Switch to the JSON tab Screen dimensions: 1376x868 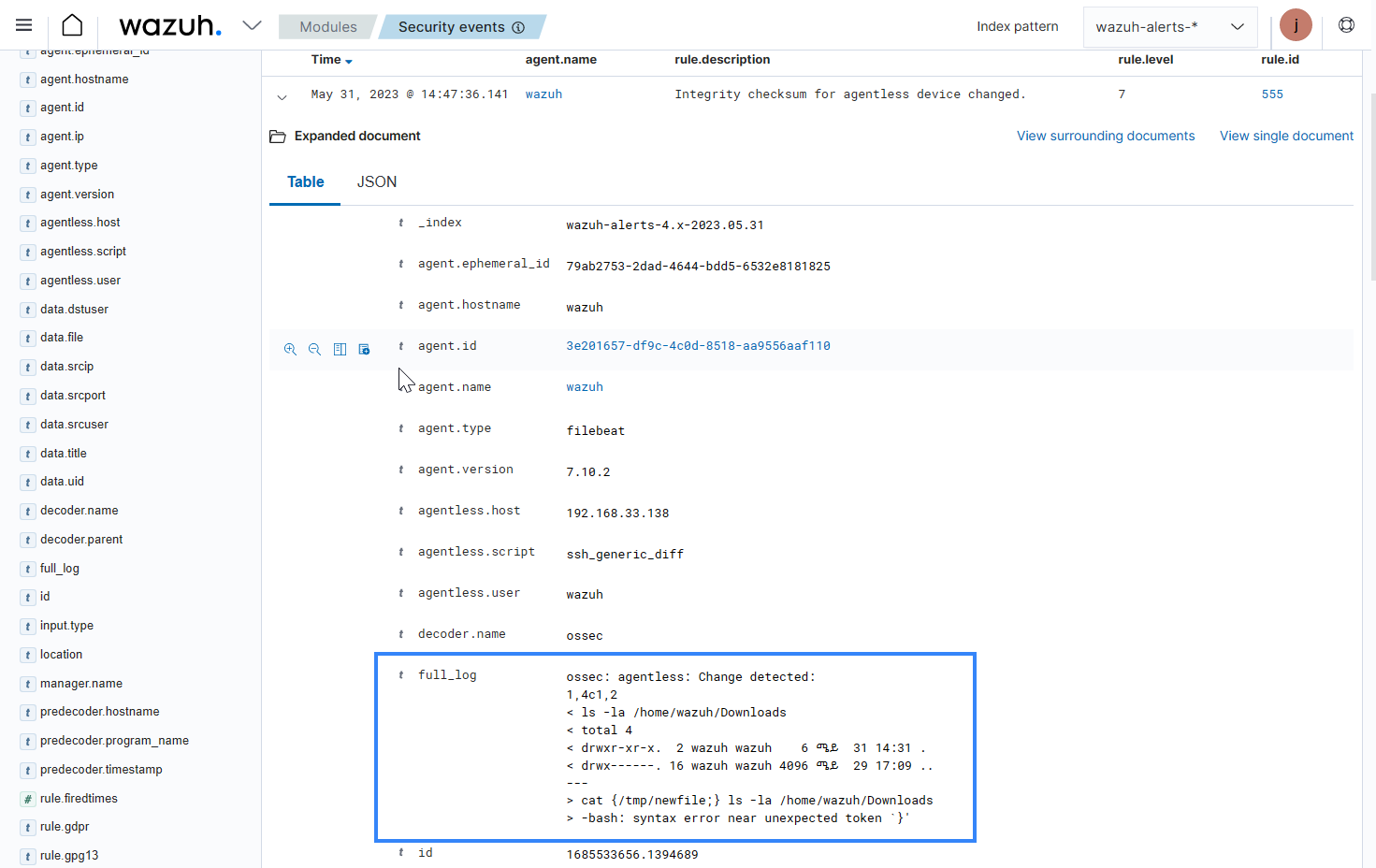click(376, 181)
